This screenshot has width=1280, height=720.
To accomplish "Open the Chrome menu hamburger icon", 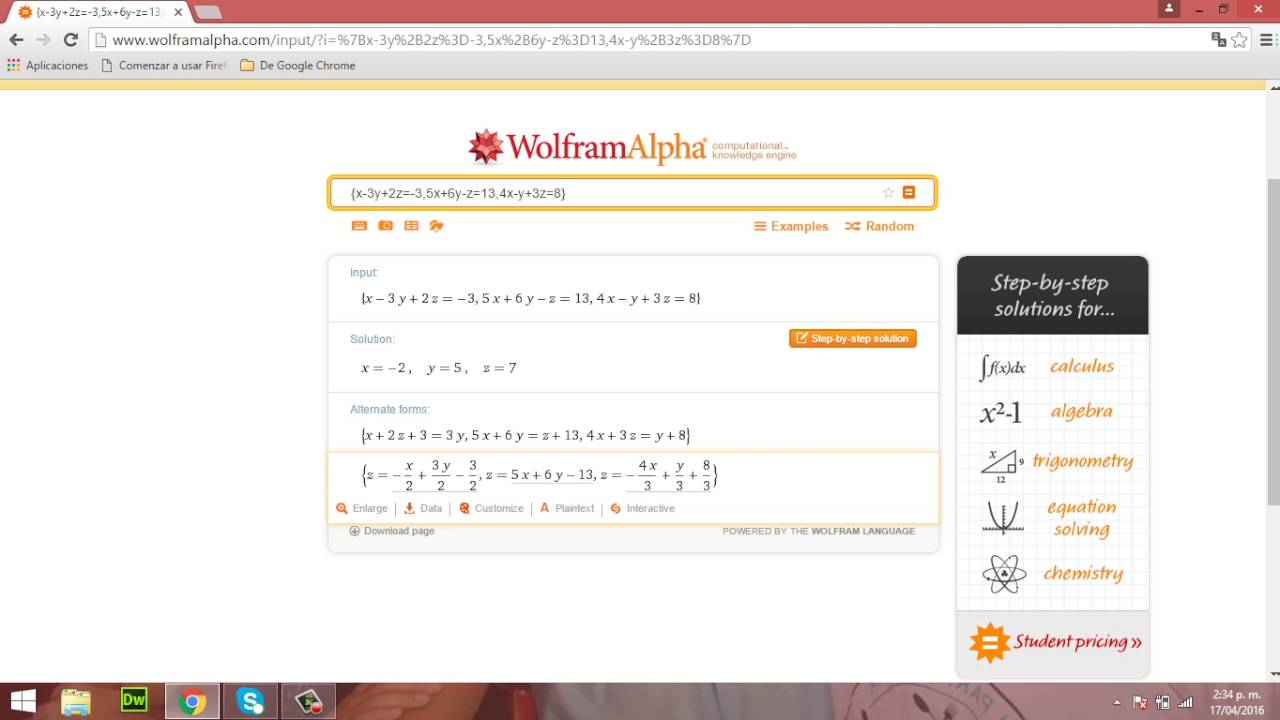I will click(x=1265, y=40).
